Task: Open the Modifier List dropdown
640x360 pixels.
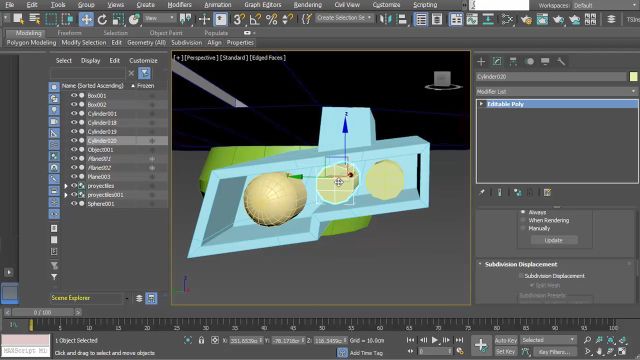Action: point(557,91)
